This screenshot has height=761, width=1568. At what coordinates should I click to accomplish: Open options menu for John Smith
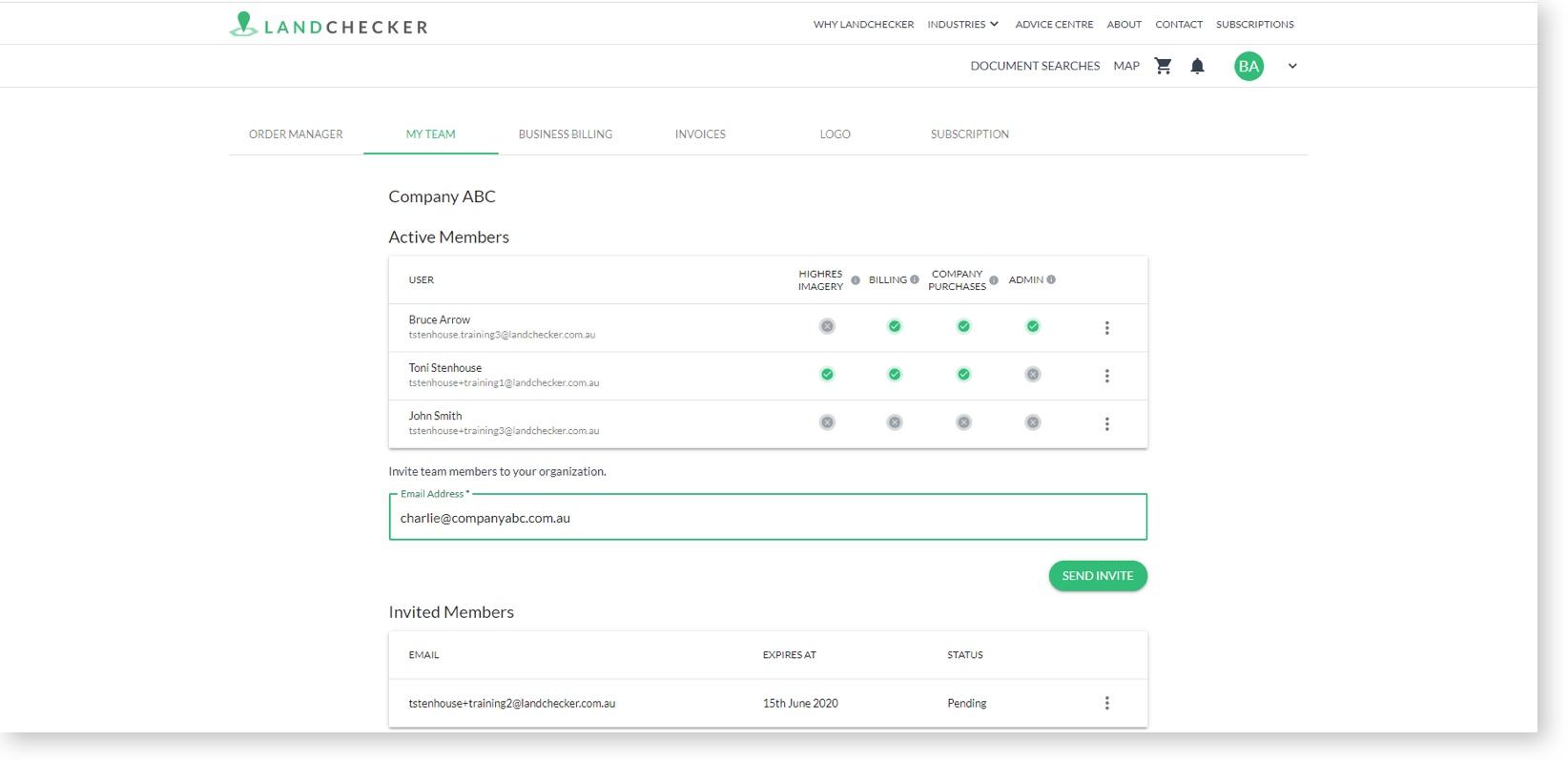[1107, 423]
